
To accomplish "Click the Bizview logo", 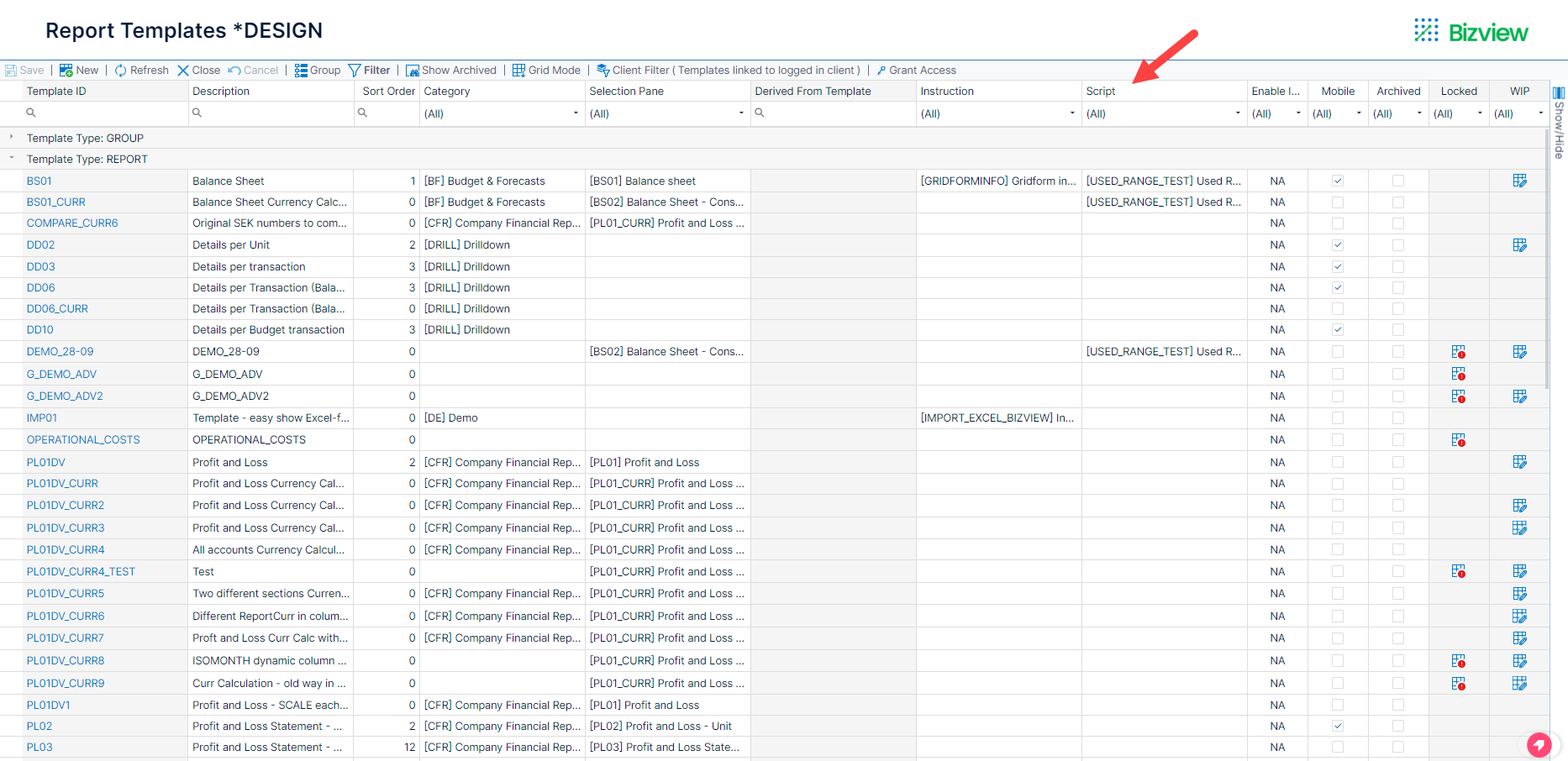I will point(1471,31).
